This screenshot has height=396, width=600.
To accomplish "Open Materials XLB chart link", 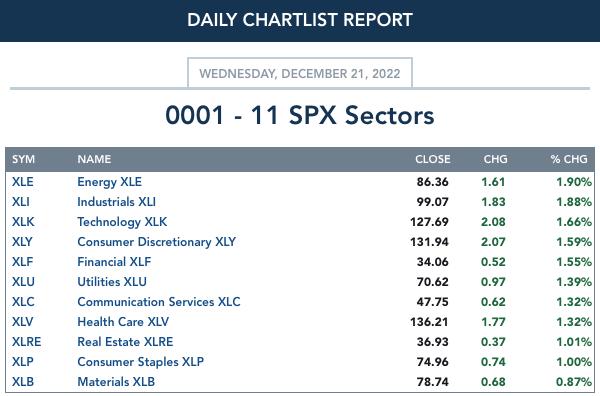I will [x=116, y=382].
